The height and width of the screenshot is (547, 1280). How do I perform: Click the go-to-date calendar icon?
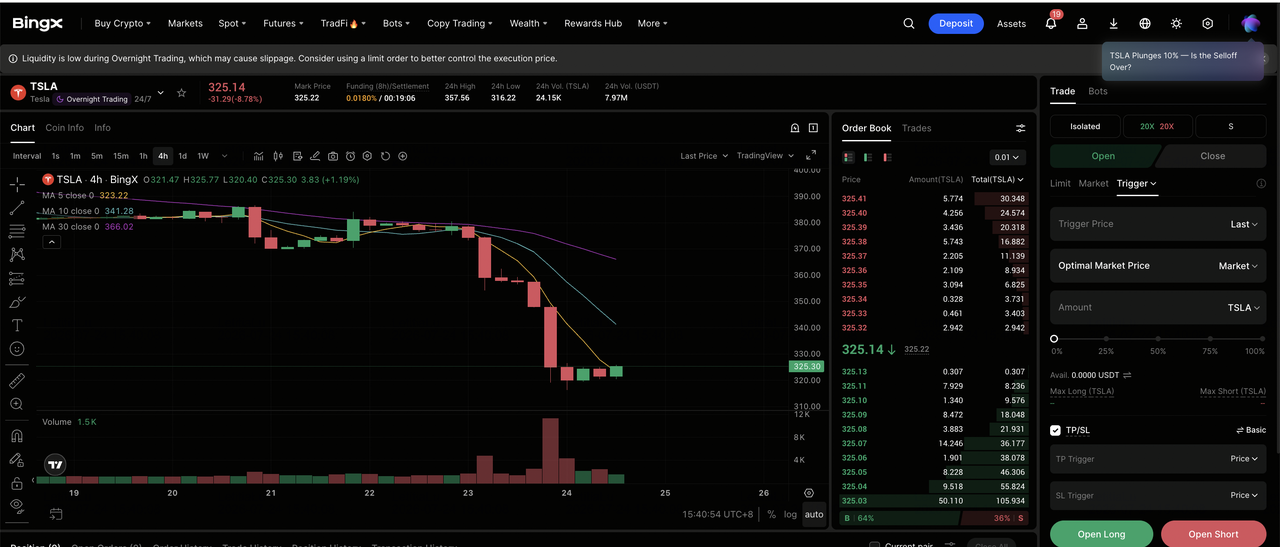click(x=56, y=514)
